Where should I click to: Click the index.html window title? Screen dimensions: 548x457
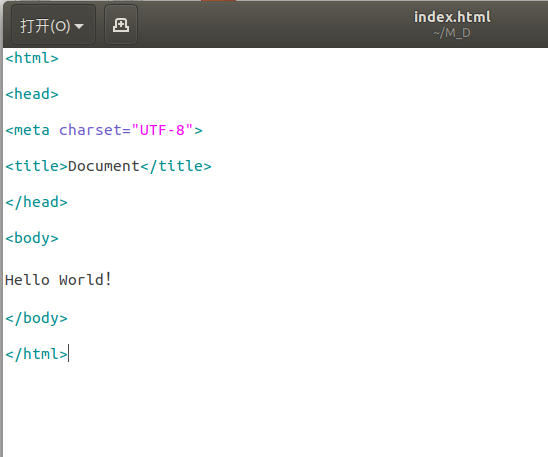coord(452,17)
